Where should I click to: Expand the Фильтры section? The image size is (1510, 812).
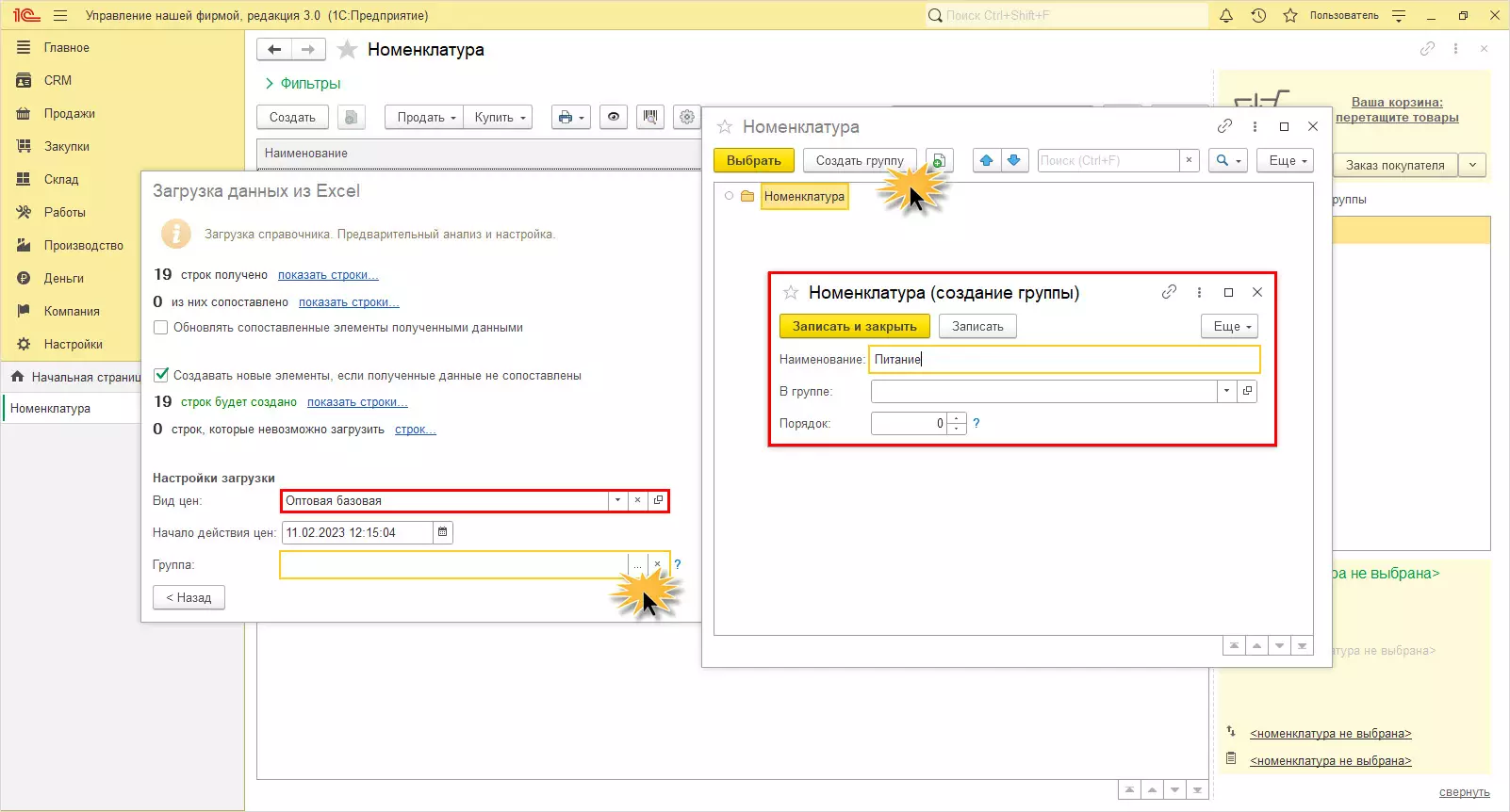(x=303, y=84)
